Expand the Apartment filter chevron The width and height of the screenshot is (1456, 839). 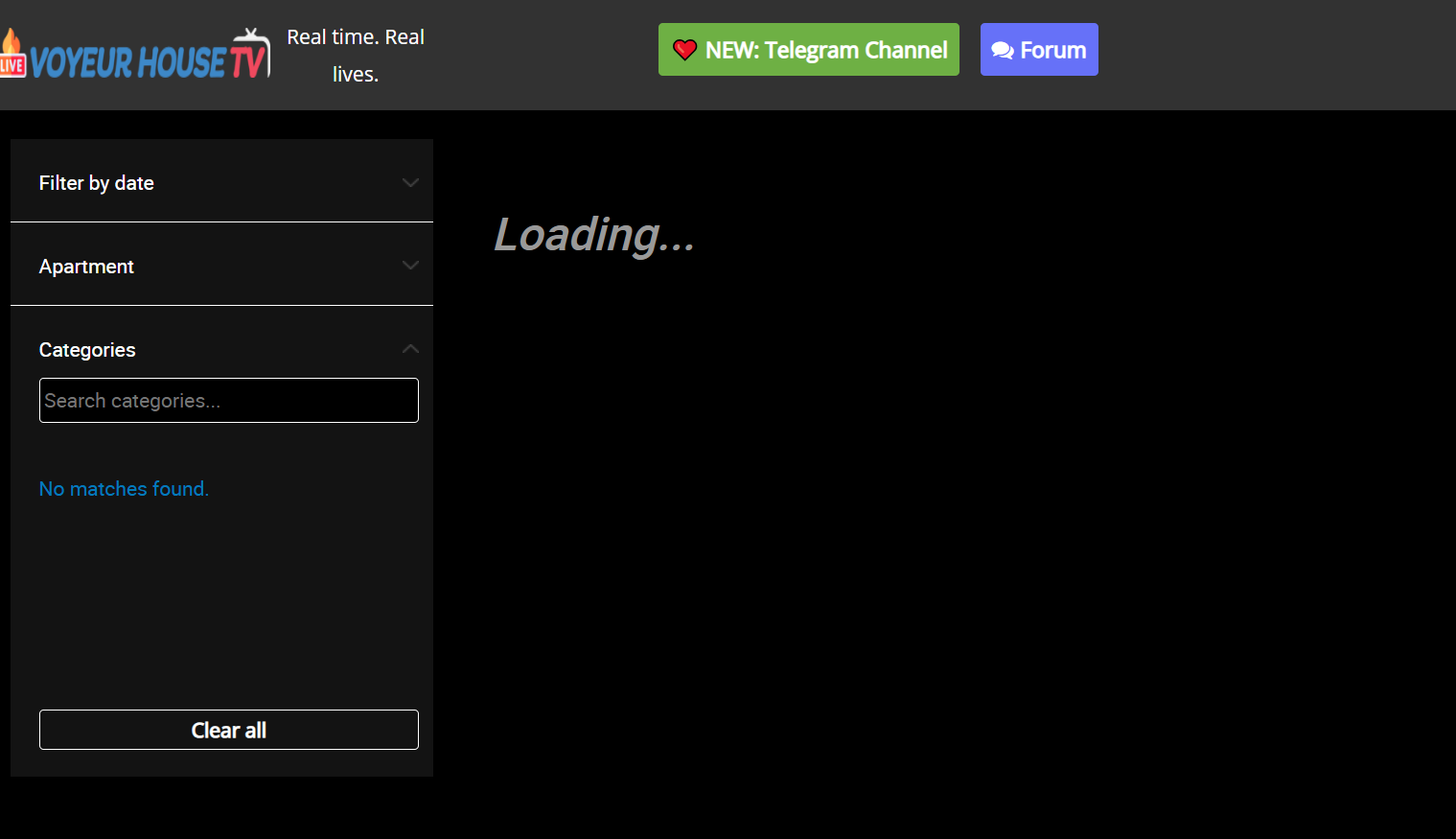coord(410,266)
